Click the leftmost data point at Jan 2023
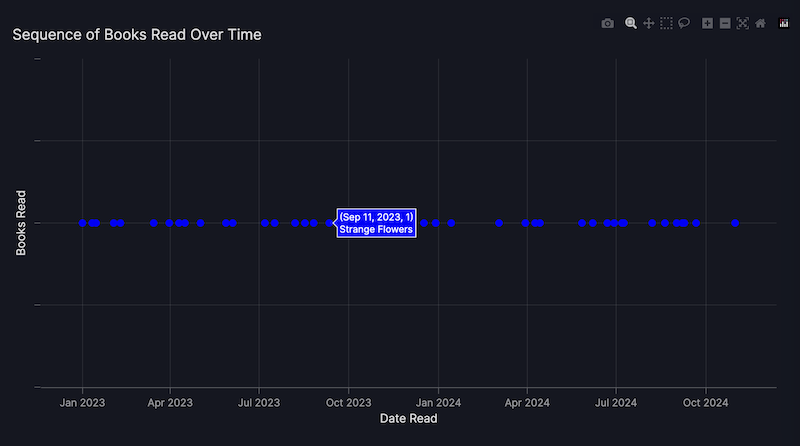Screen dimensions: 800x446 83,223
